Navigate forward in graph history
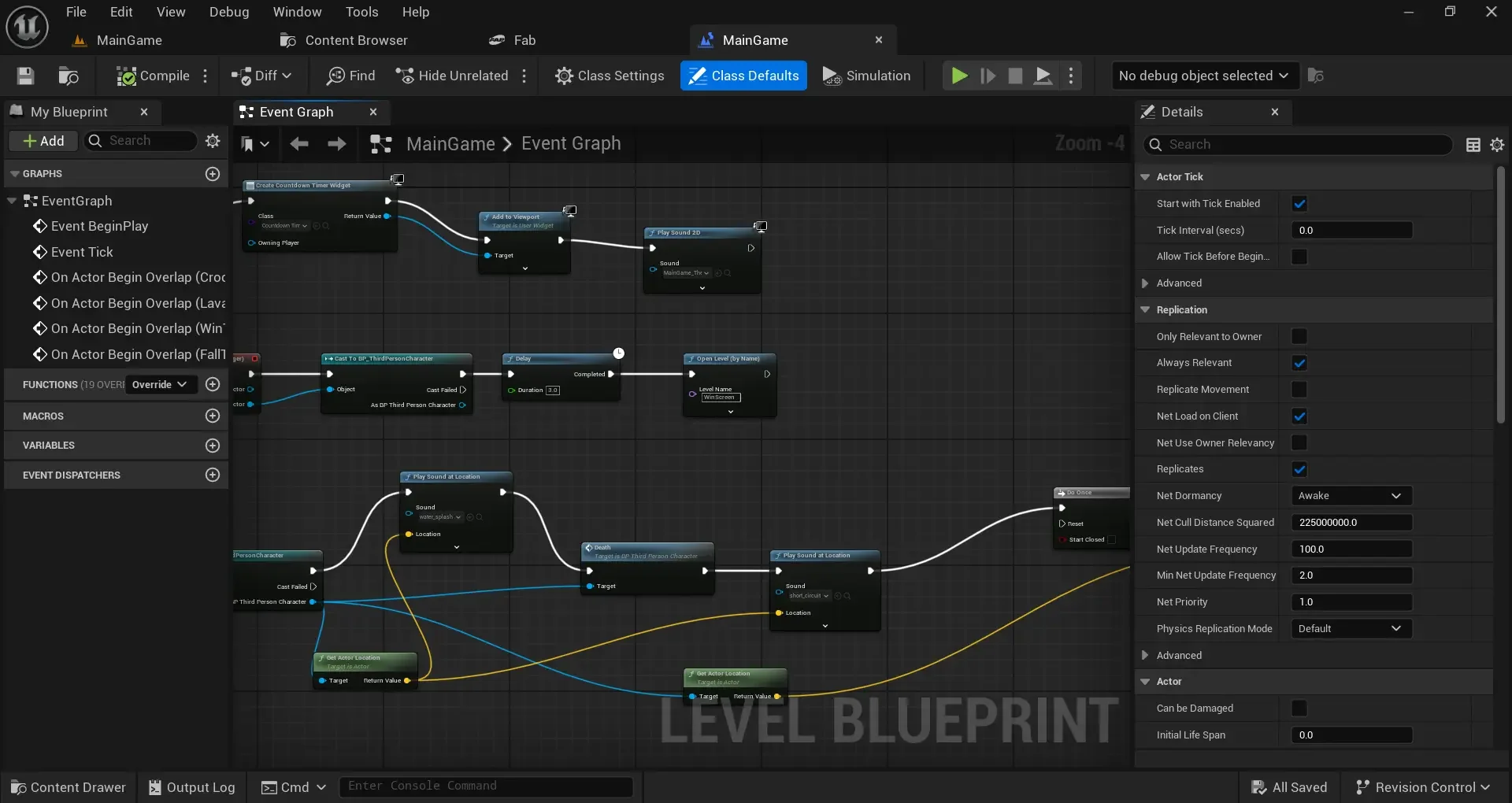This screenshot has width=1512, height=803. click(337, 144)
